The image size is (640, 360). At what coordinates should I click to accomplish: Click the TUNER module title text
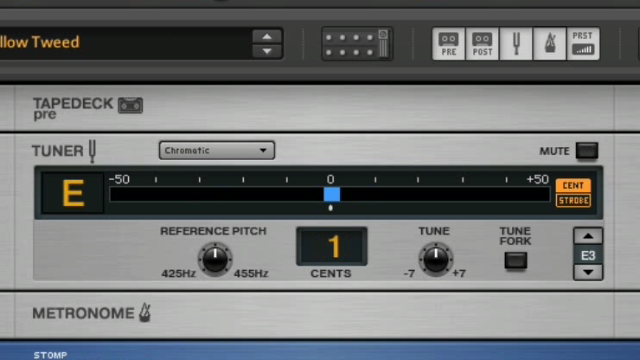pyautogui.click(x=58, y=151)
